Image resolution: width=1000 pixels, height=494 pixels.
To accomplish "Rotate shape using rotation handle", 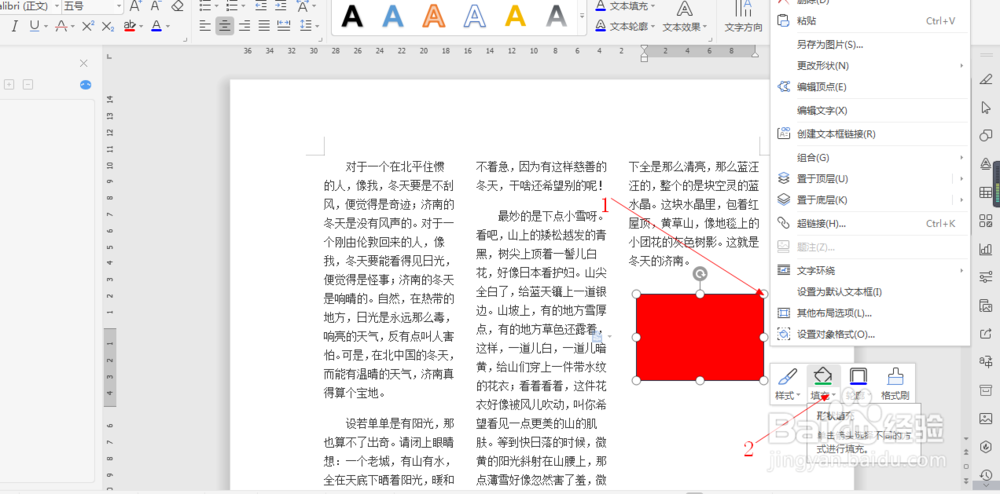I will 700,273.
